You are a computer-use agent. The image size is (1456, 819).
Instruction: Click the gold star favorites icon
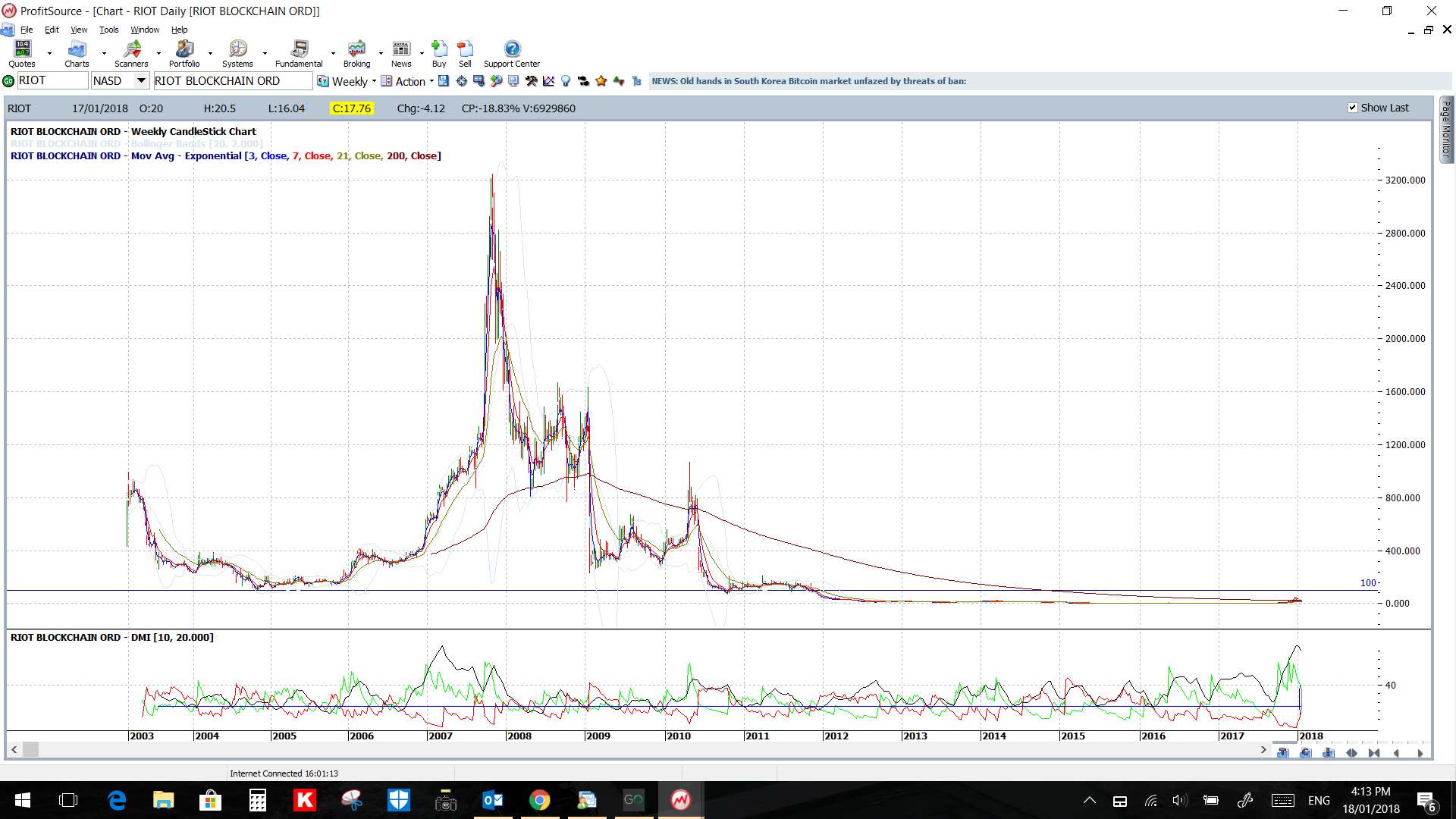tap(601, 81)
